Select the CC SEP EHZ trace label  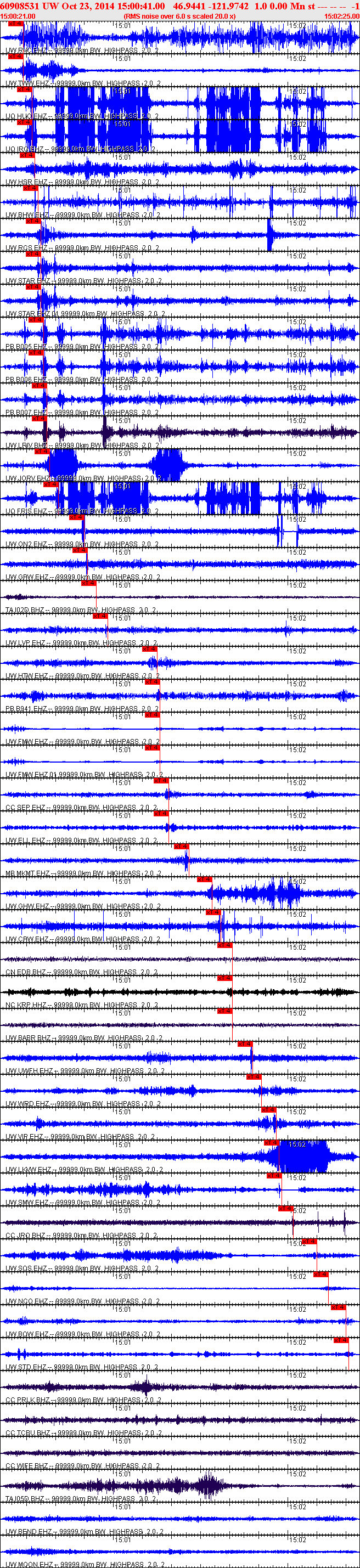point(82,807)
